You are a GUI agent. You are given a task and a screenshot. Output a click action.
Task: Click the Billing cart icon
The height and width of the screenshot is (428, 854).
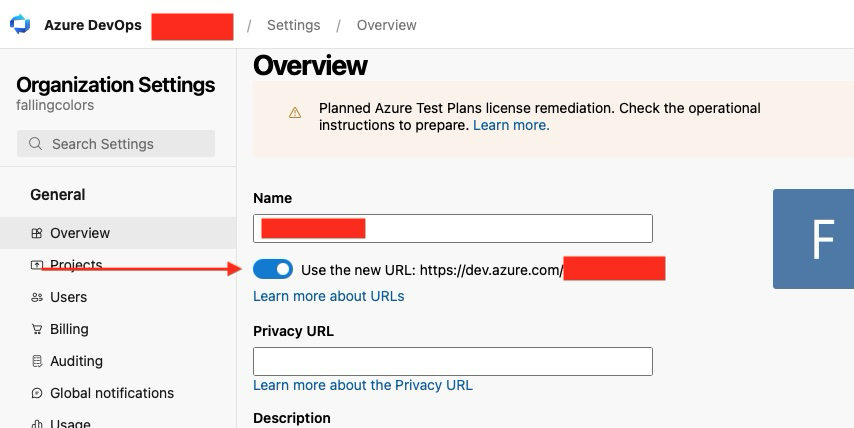[36, 329]
